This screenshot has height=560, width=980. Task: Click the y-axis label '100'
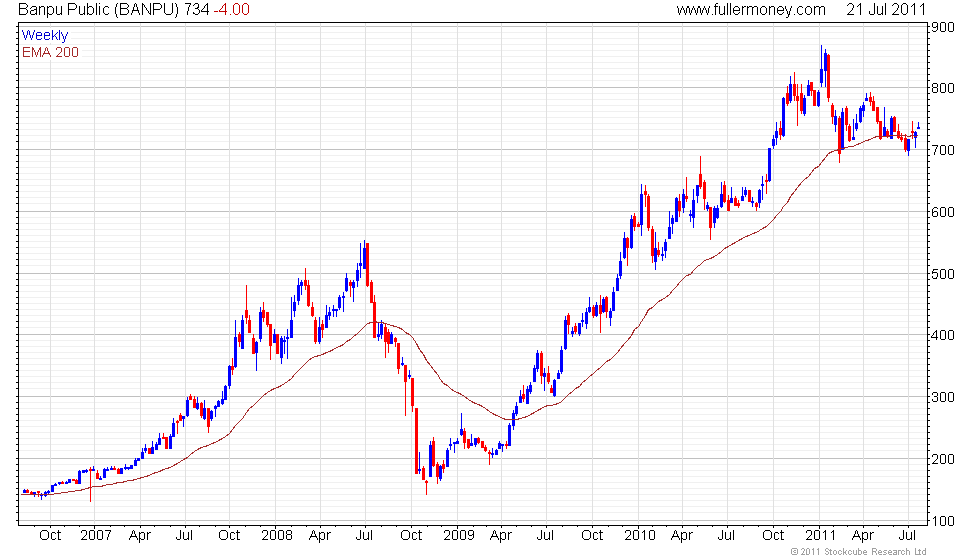coord(942,521)
